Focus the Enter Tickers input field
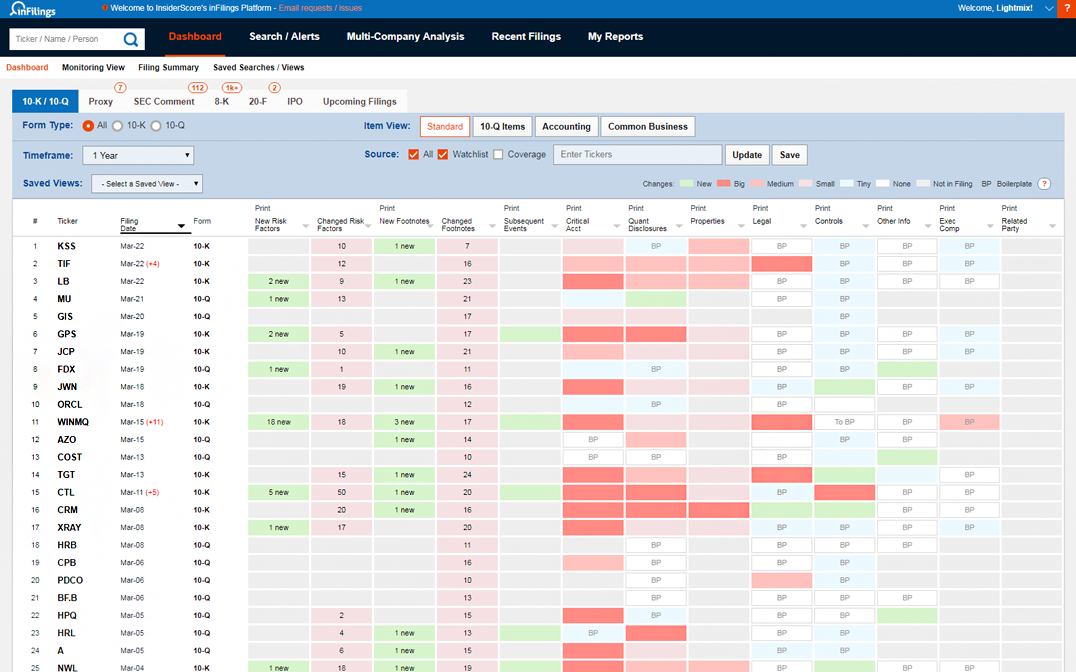The width and height of the screenshot is (1076, 672). click(638, 154)
